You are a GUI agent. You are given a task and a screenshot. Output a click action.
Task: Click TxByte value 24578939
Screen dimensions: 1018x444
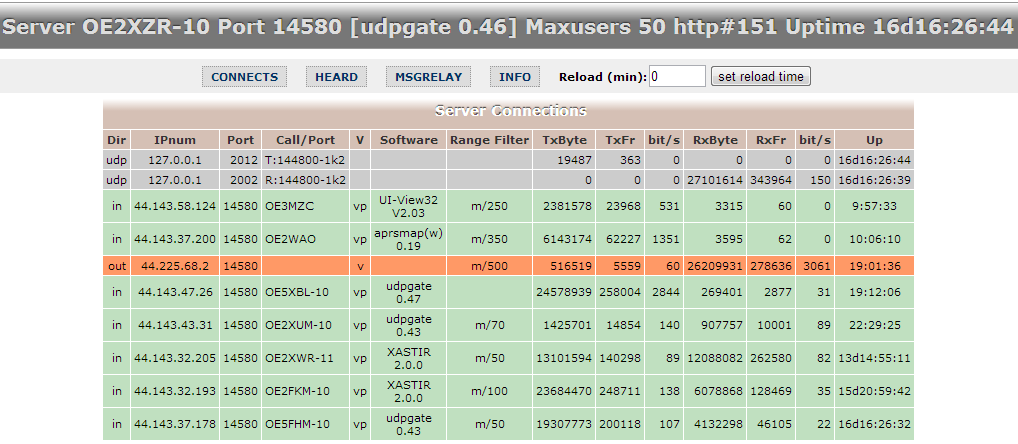coord(564,292)
